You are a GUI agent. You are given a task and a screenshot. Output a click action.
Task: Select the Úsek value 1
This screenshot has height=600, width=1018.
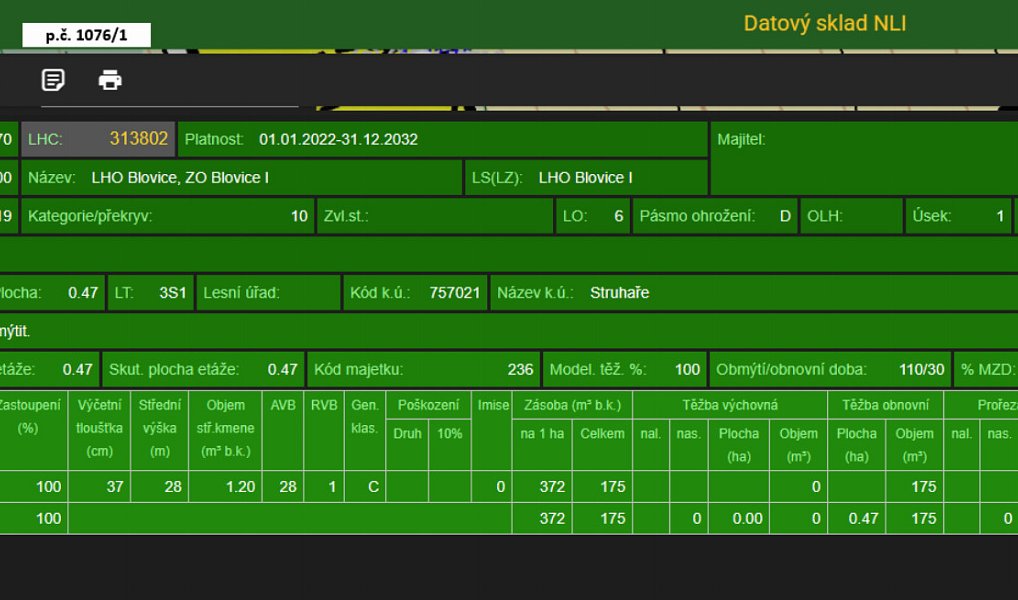click(1000, 216)
